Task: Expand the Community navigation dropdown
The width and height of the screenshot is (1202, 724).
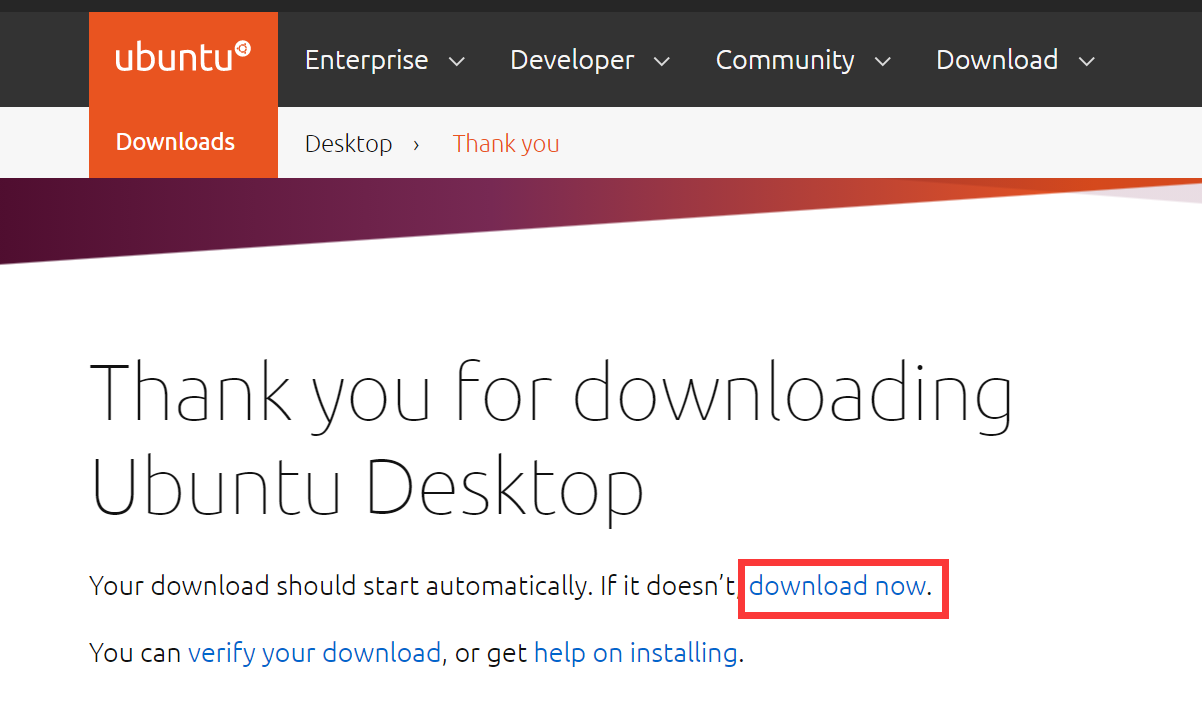Action: tap(803, 60)
